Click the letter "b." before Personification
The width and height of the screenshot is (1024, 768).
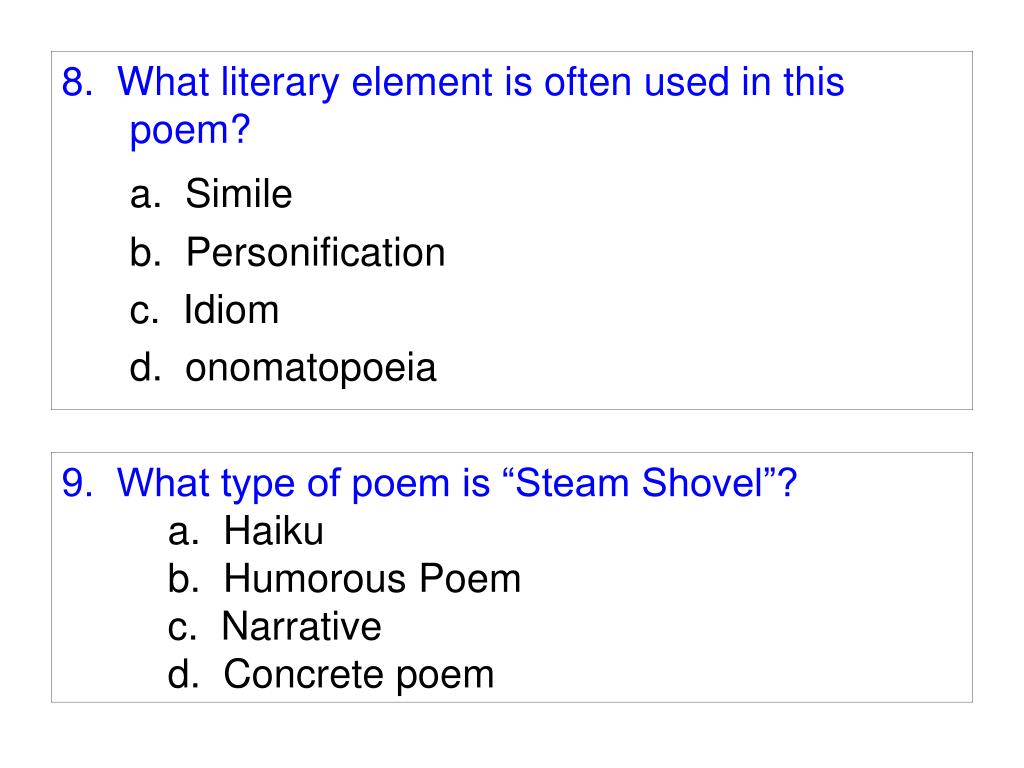(145, 252)
